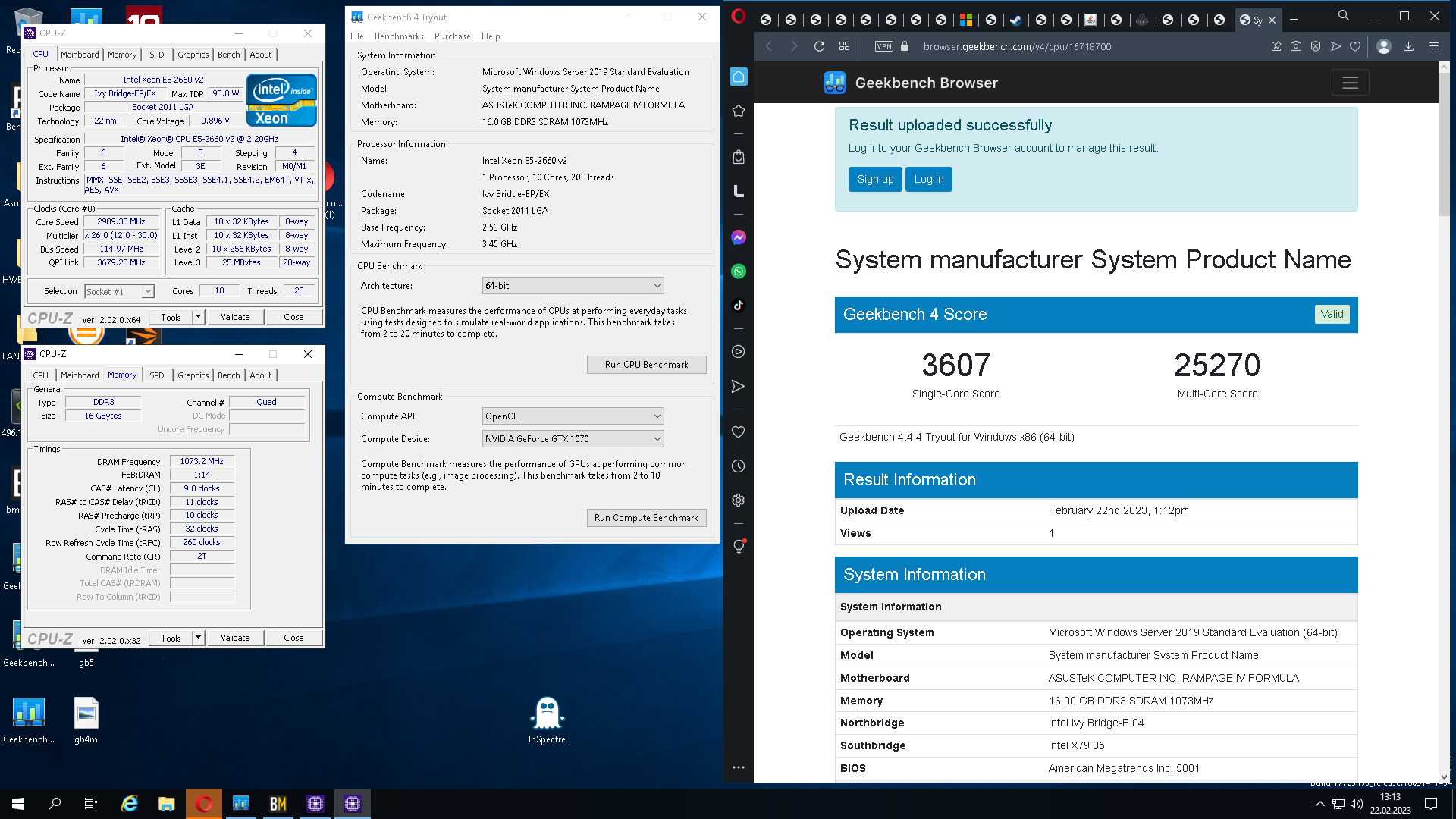Image resolution: width=1456 pixels, height=819 pixels.
Task: Open the player icon in sidebar
Action: click(x=739, y=352)
